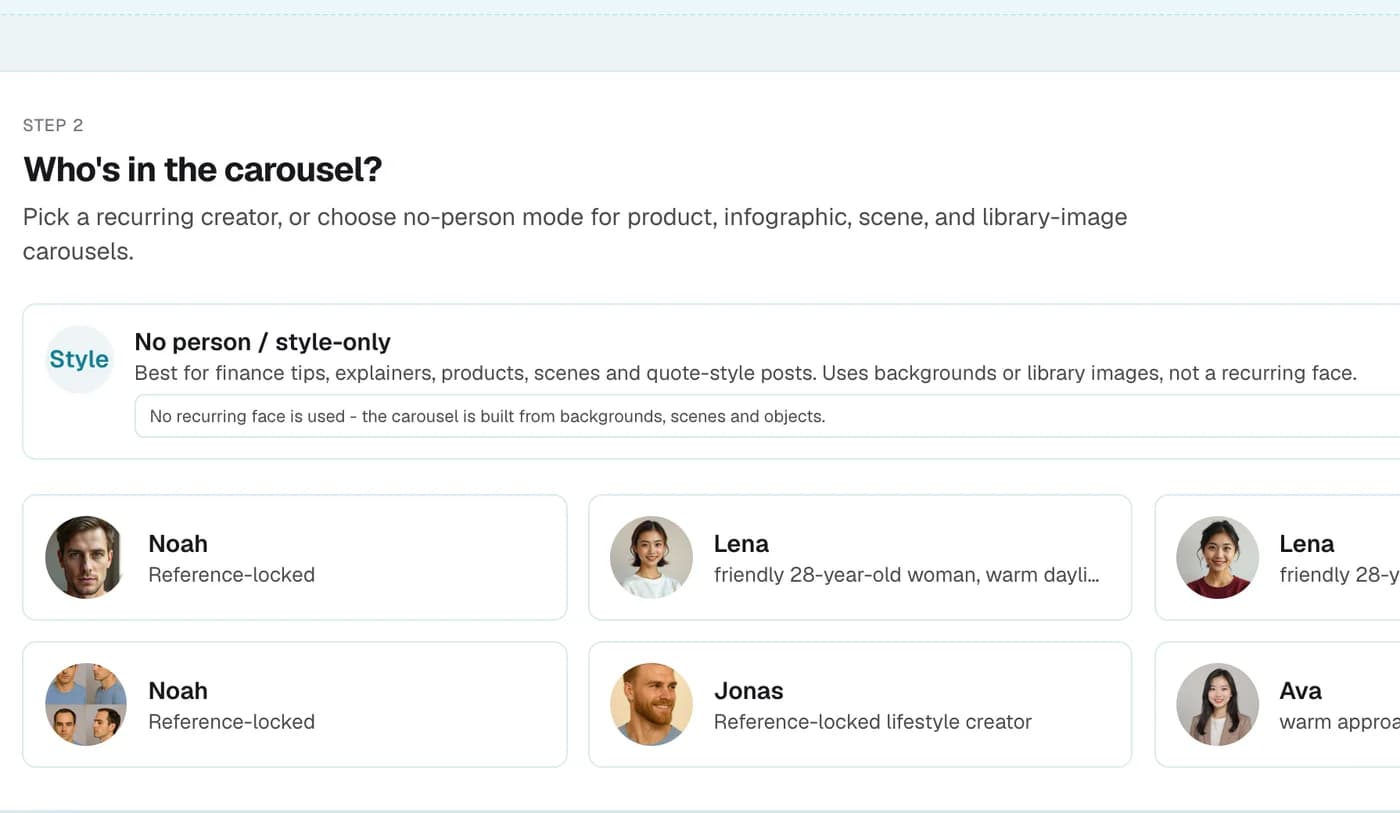Pick the Ava creator name
Viewport: 1400px width, 813px height.
coord(1300,691)
